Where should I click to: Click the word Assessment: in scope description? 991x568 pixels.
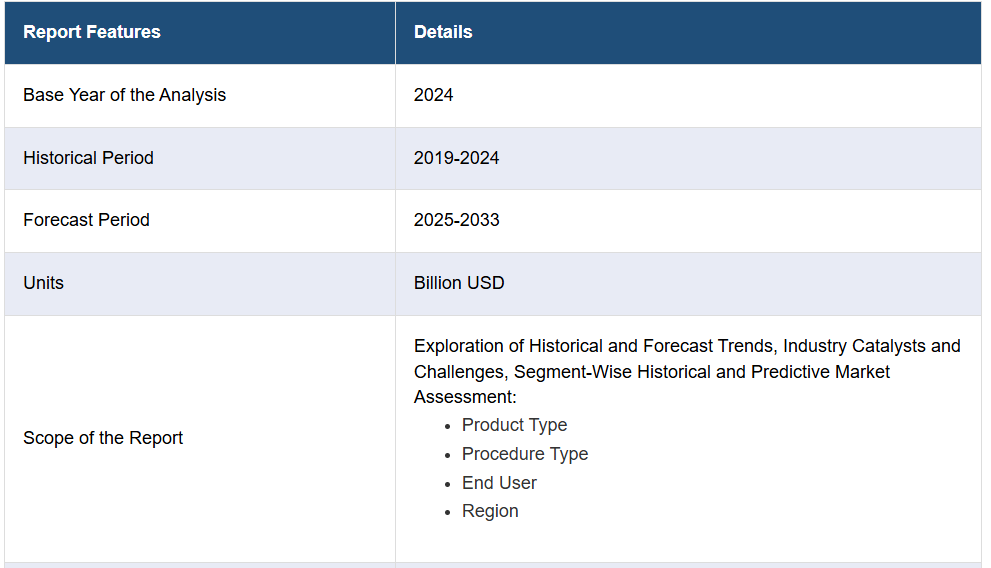(x=465, y=397)
